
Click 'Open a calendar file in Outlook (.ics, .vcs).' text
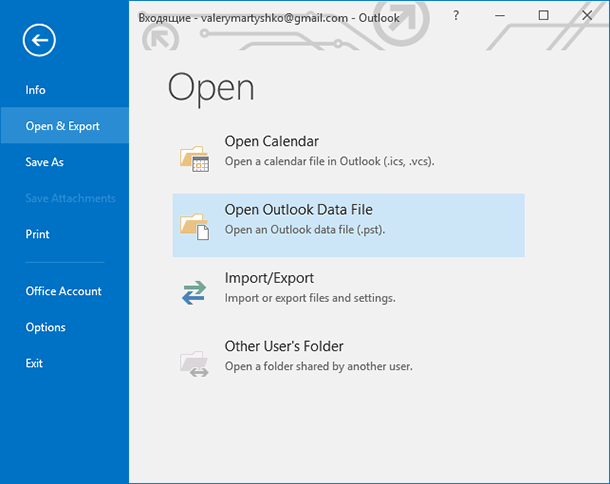pos(330,161)
